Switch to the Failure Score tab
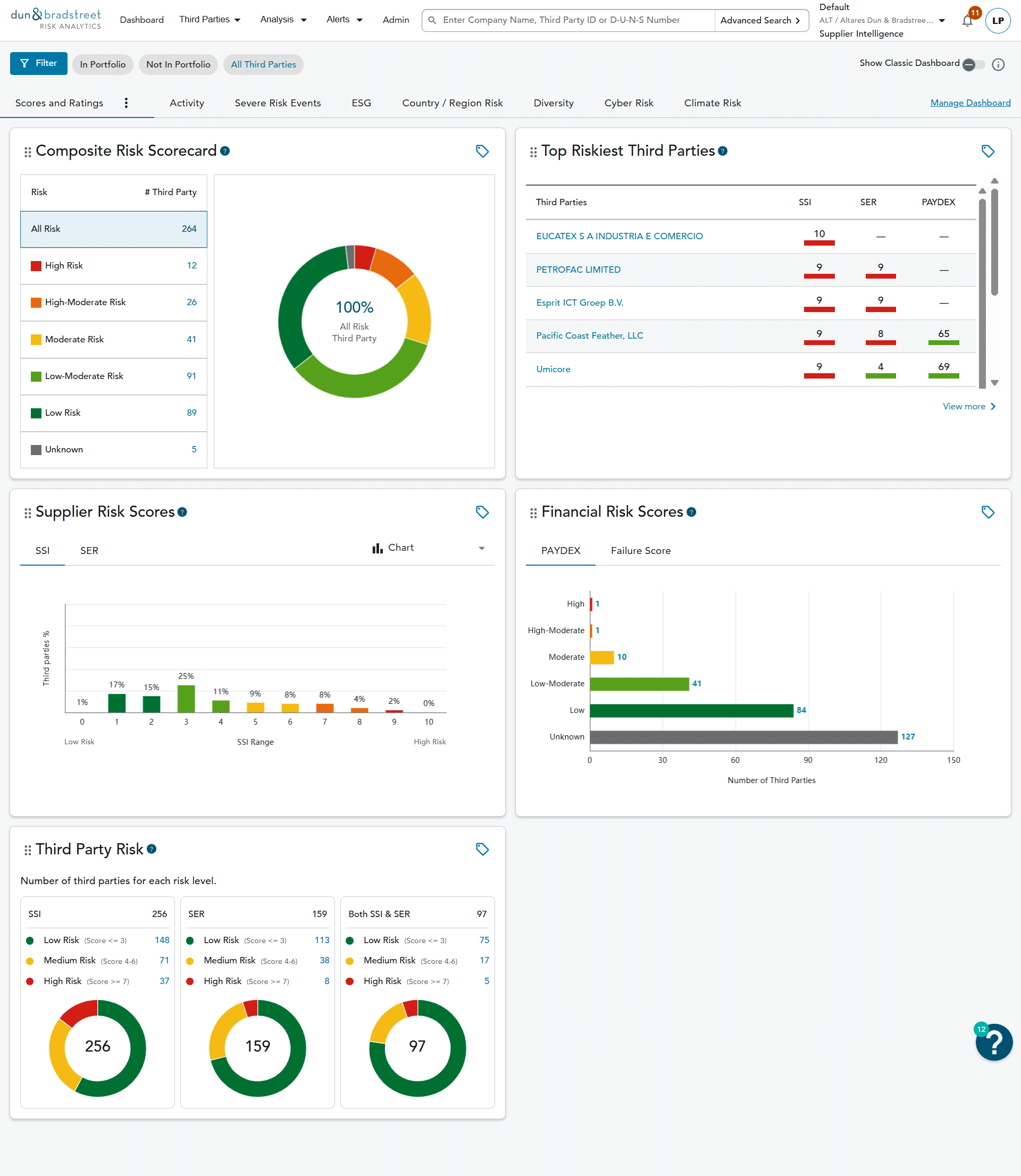 click(640, 551)
